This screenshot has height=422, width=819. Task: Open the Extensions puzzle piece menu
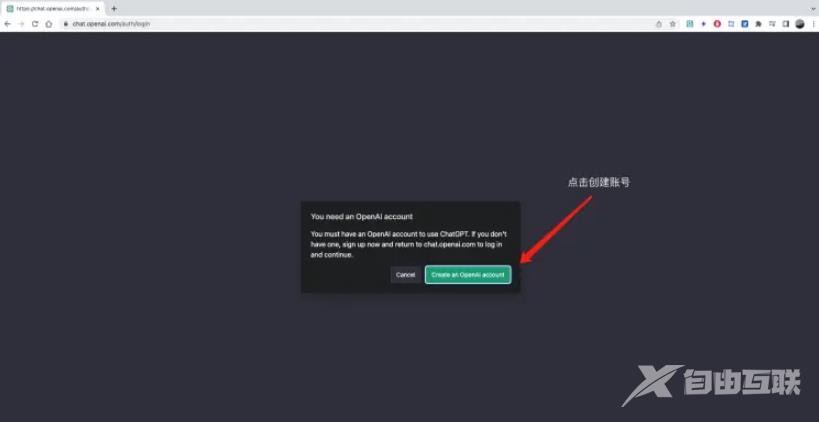(x=758, y=24)
